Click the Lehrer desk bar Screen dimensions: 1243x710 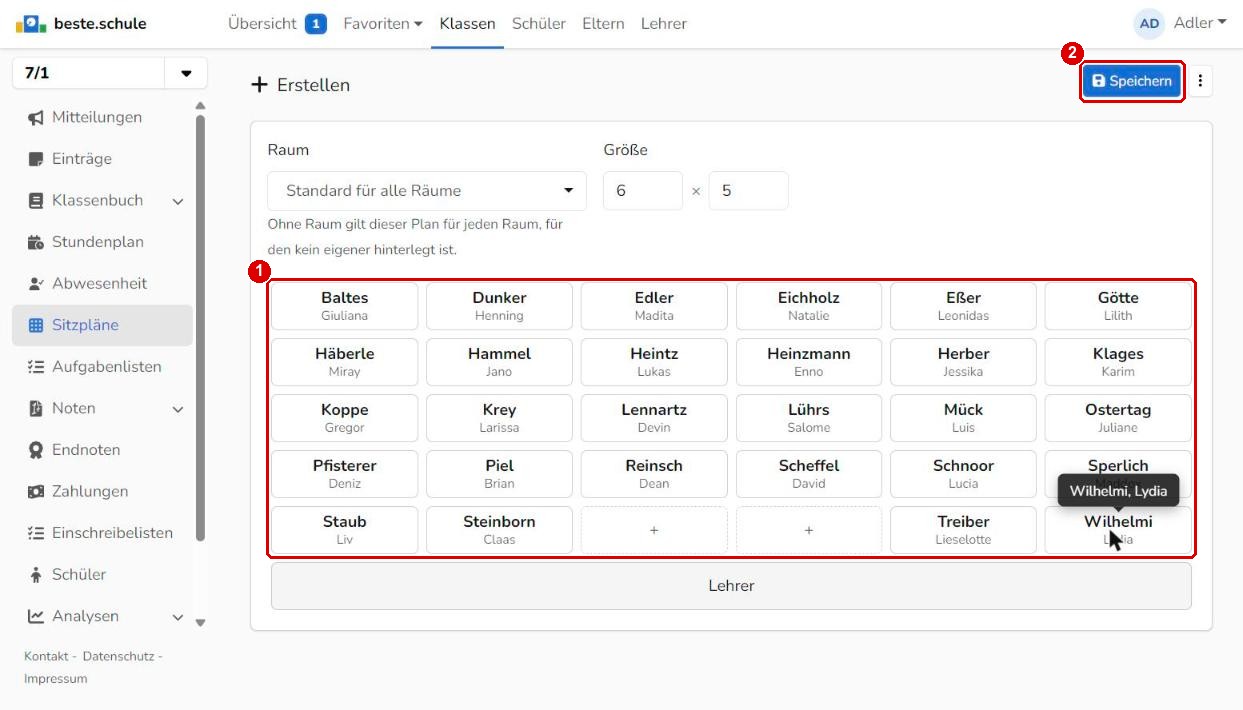tap(731, 586)
